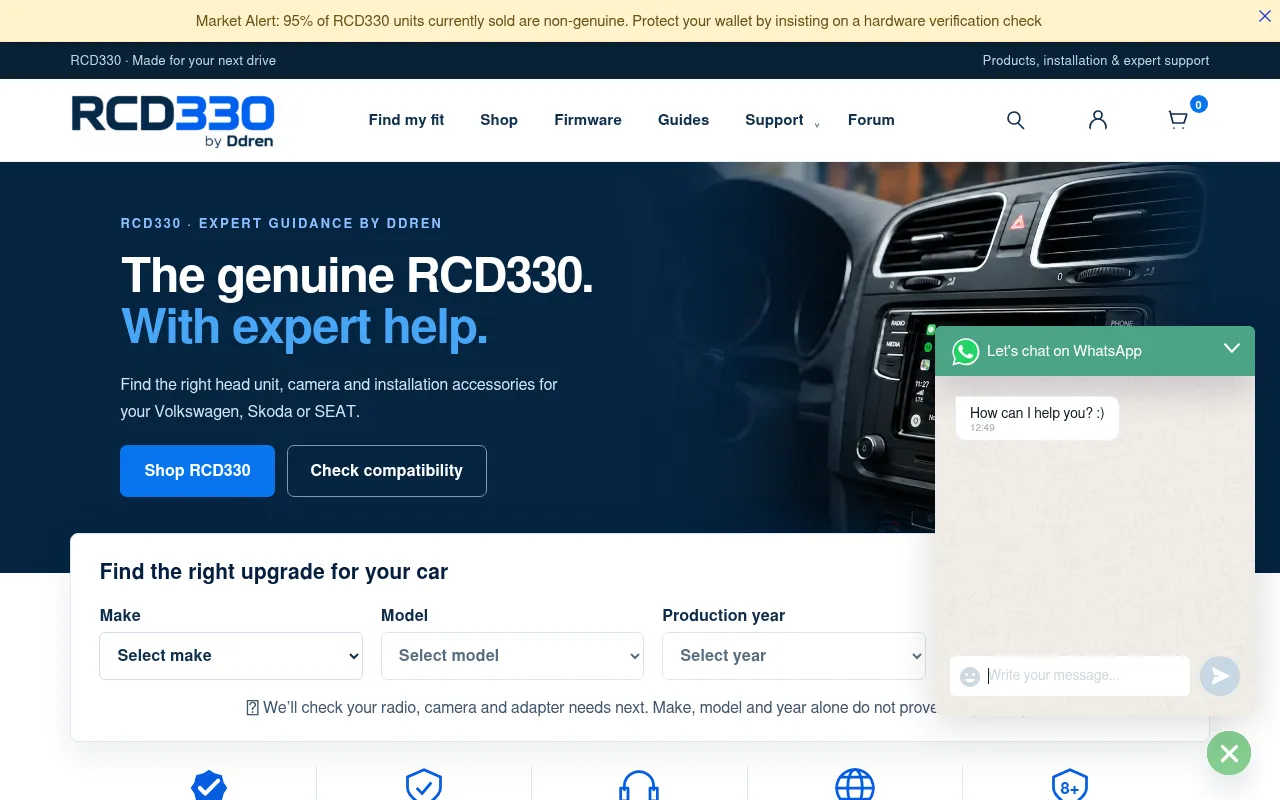1280x800 pixels.
Task: Click the RCD330 by Ddren logo
Action: 173,121
